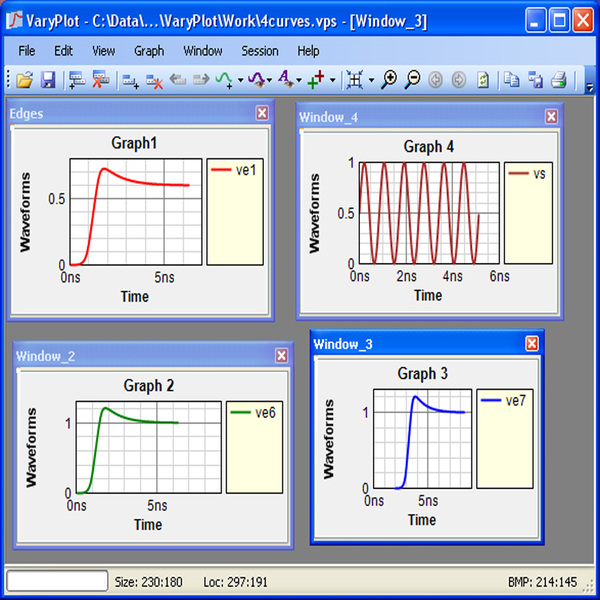Open the File menu

click(27, 51)
